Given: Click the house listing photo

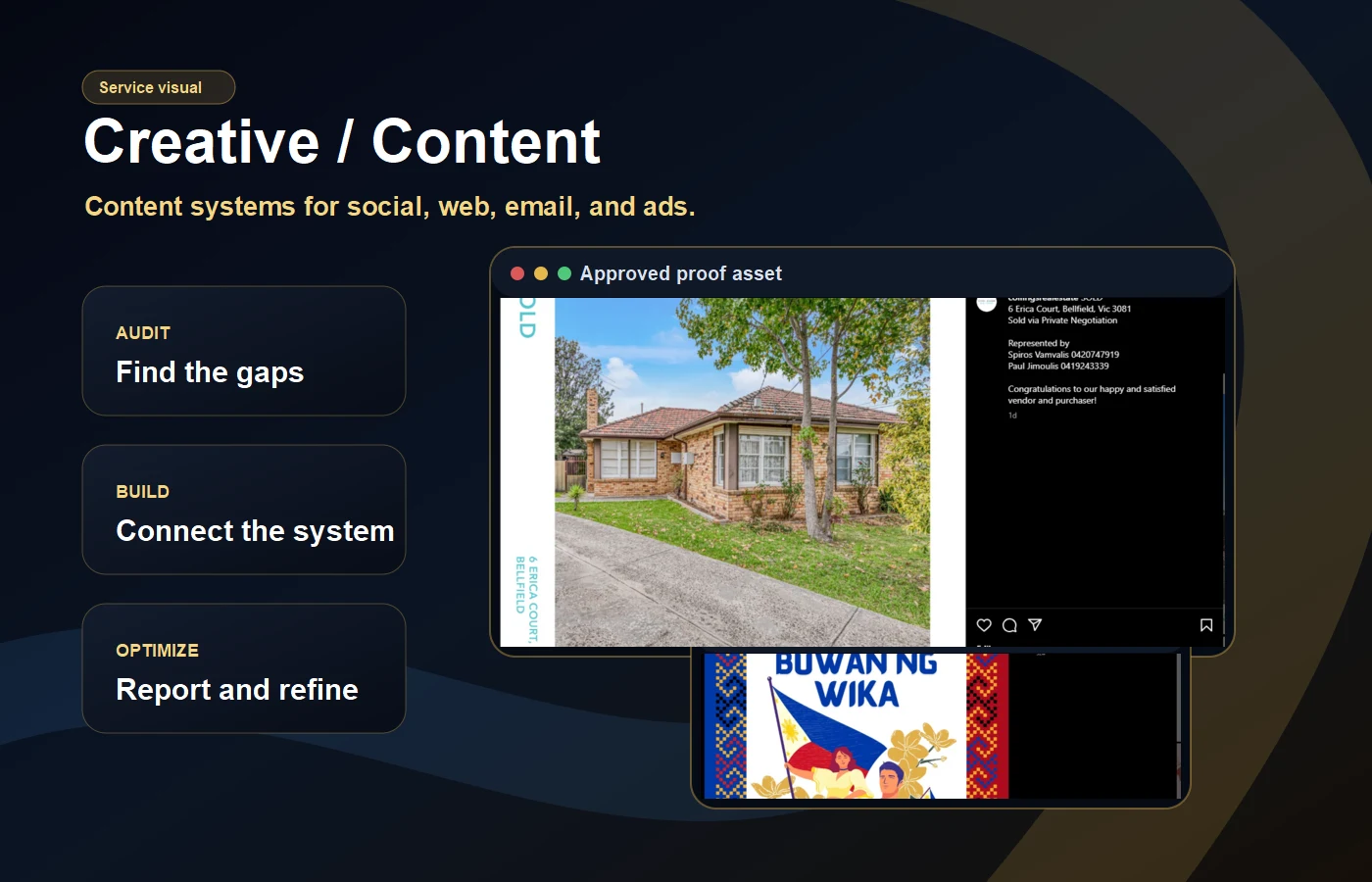Looking at the screenshot, I should point(742,472).
